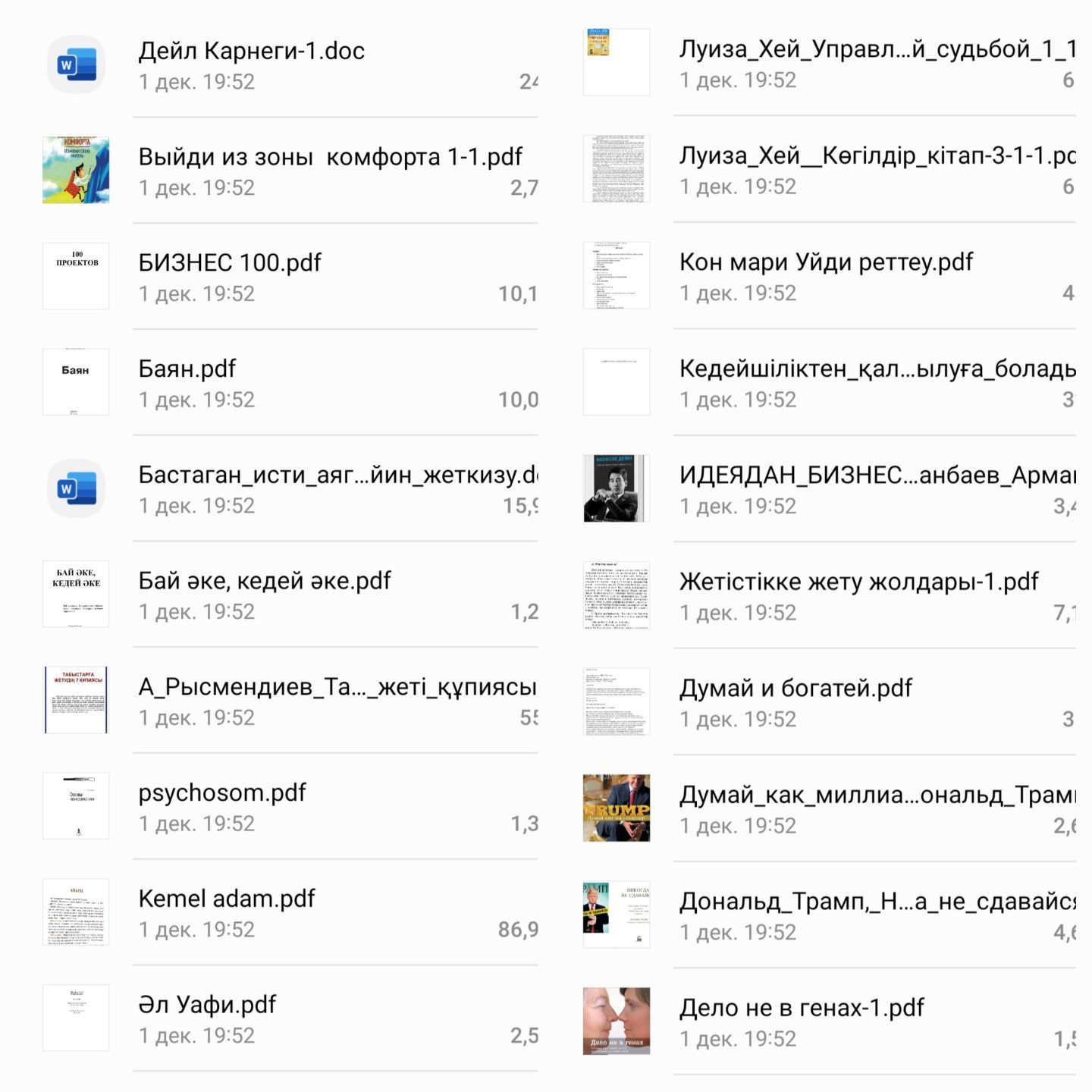Screen dimensions: 1092x1092
Task: Select file name Думай_как_миллиа…ональд_Трамп
Action: click(x=877, y=795)
